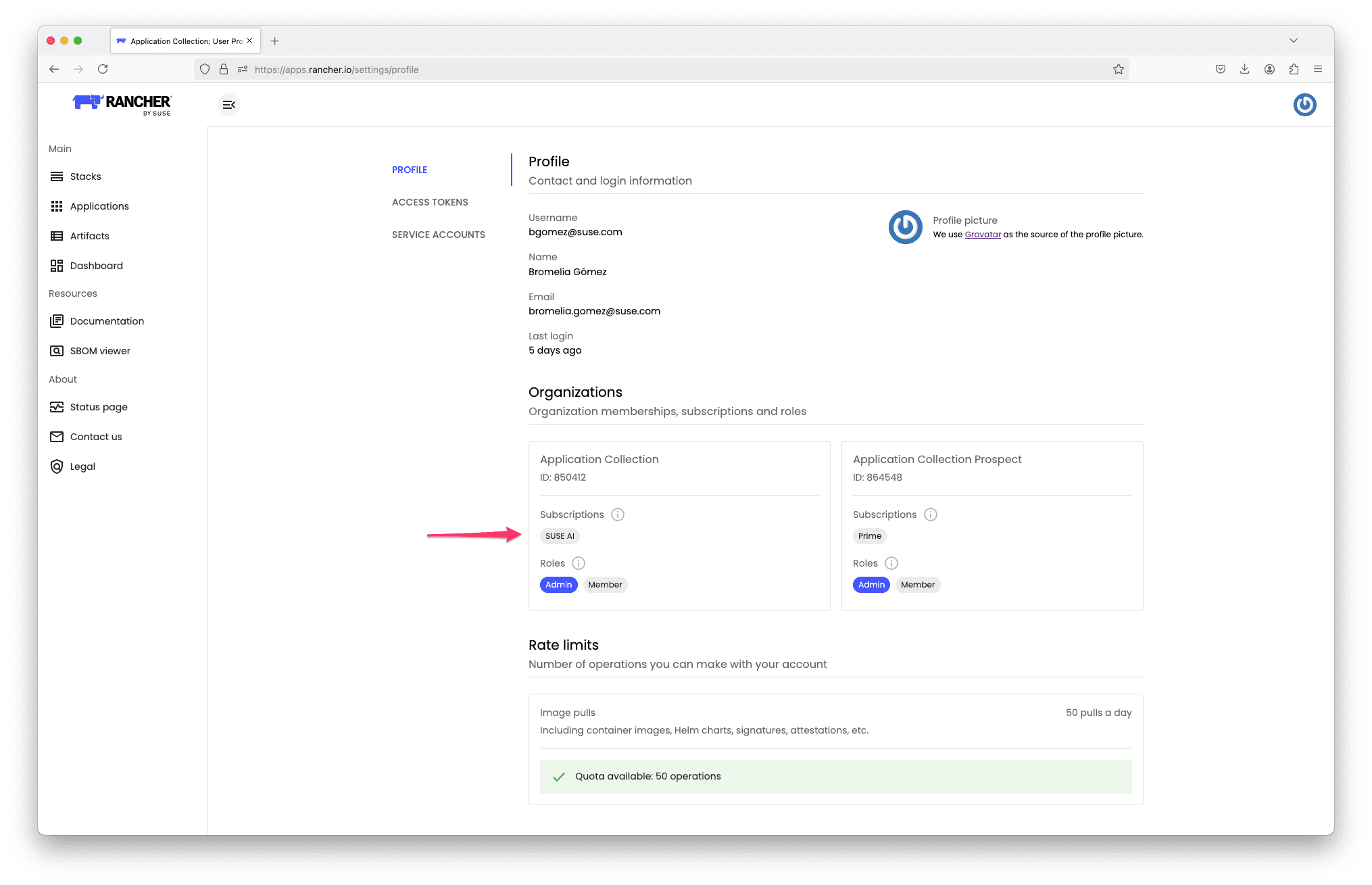This screenshot has width=1372, height=885.
Task: Open the user avatar menu top right
Action: tap(1304, 105)
